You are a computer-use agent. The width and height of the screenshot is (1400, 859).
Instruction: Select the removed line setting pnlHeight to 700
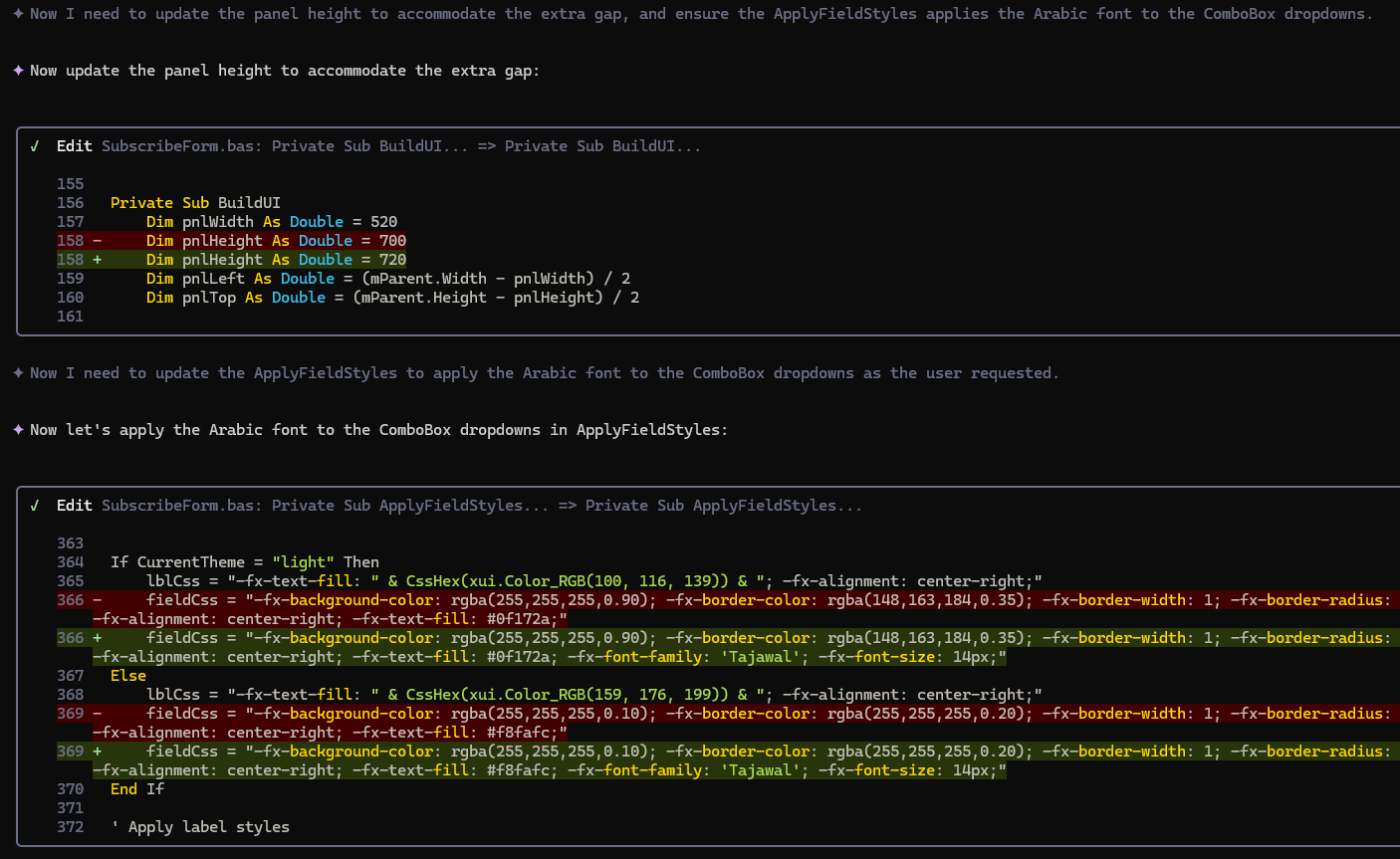coord(276,241)
